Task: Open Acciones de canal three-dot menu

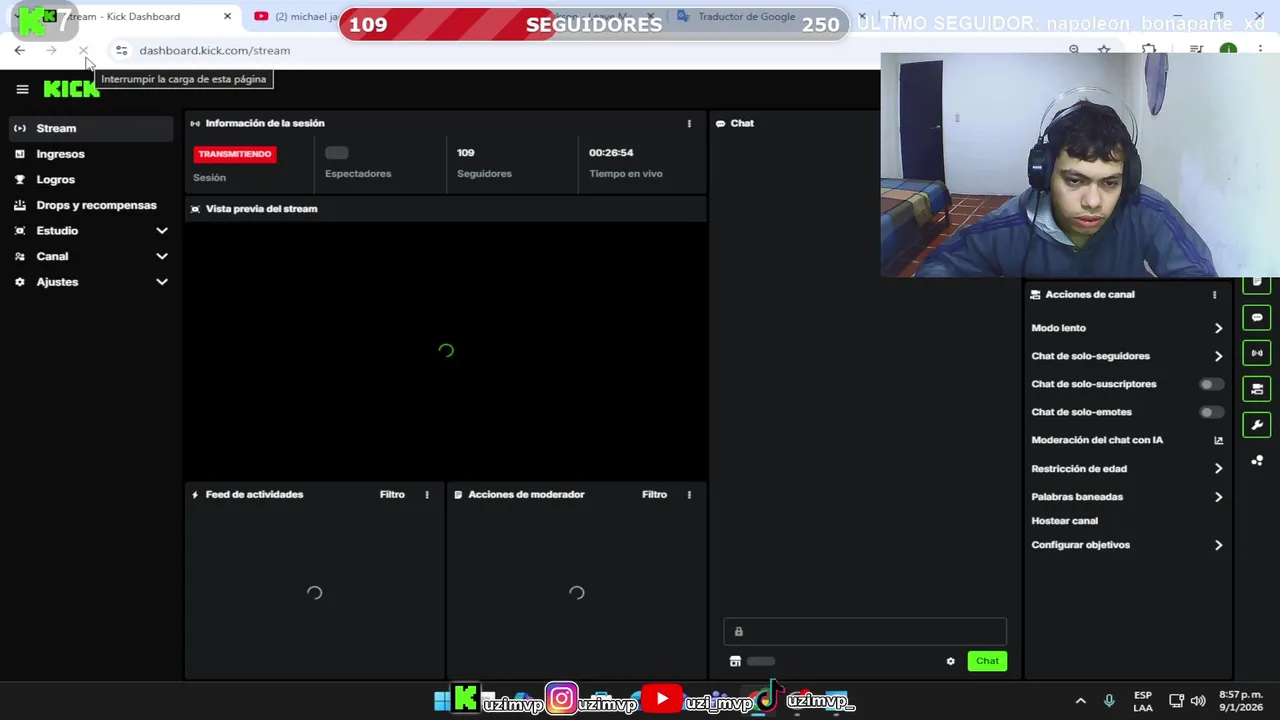Action: (x=1215, y=295)
